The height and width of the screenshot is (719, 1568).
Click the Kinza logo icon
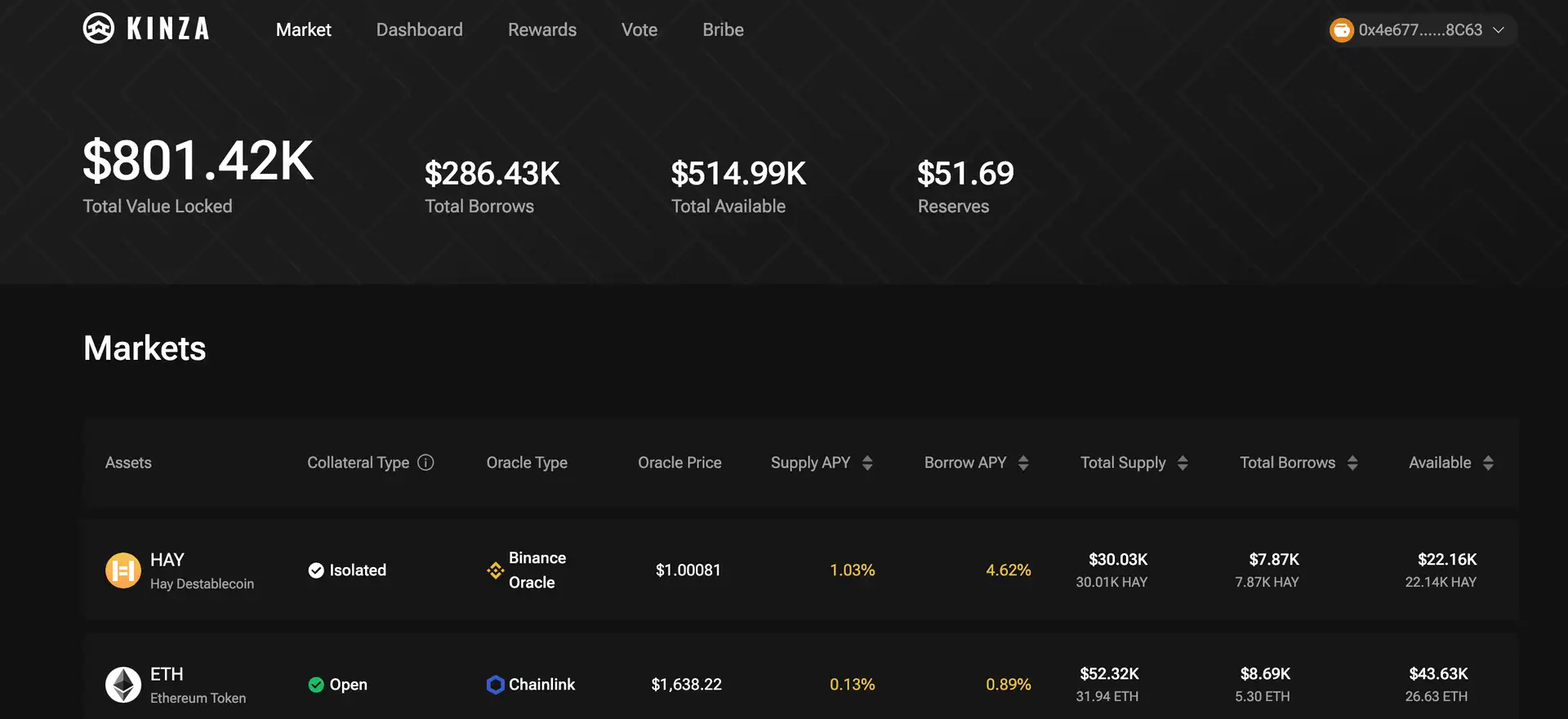[99, 29]
